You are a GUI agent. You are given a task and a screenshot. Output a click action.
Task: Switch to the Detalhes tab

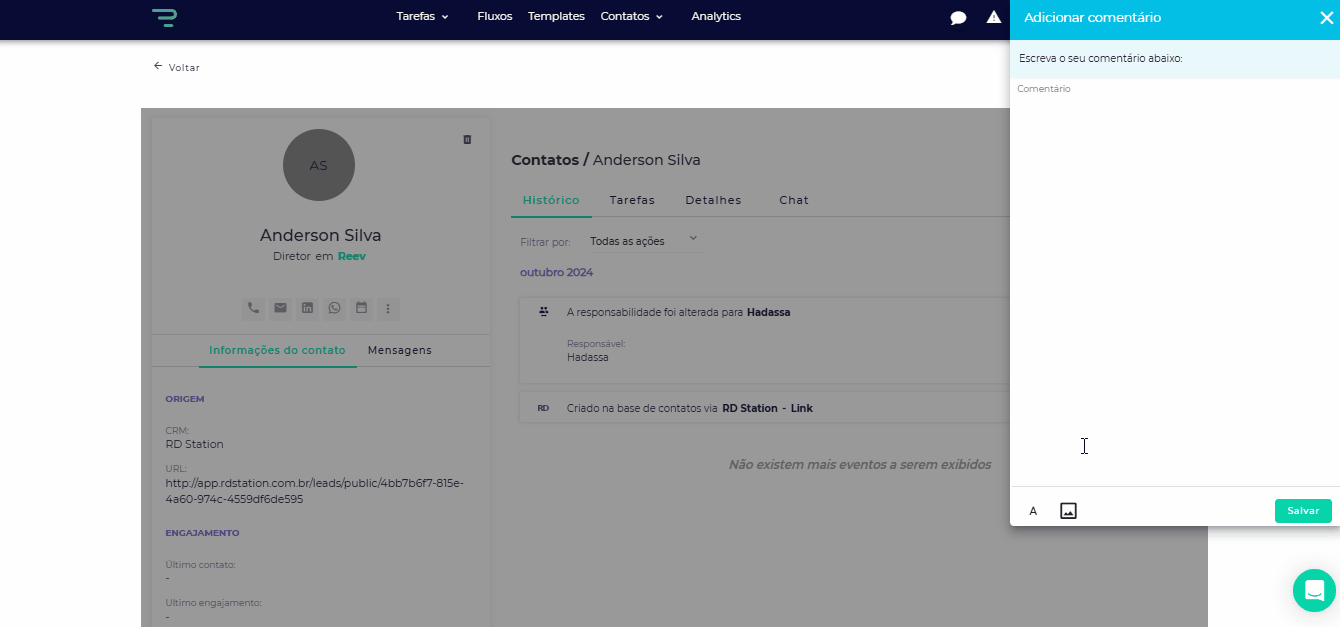click(713, 200)
